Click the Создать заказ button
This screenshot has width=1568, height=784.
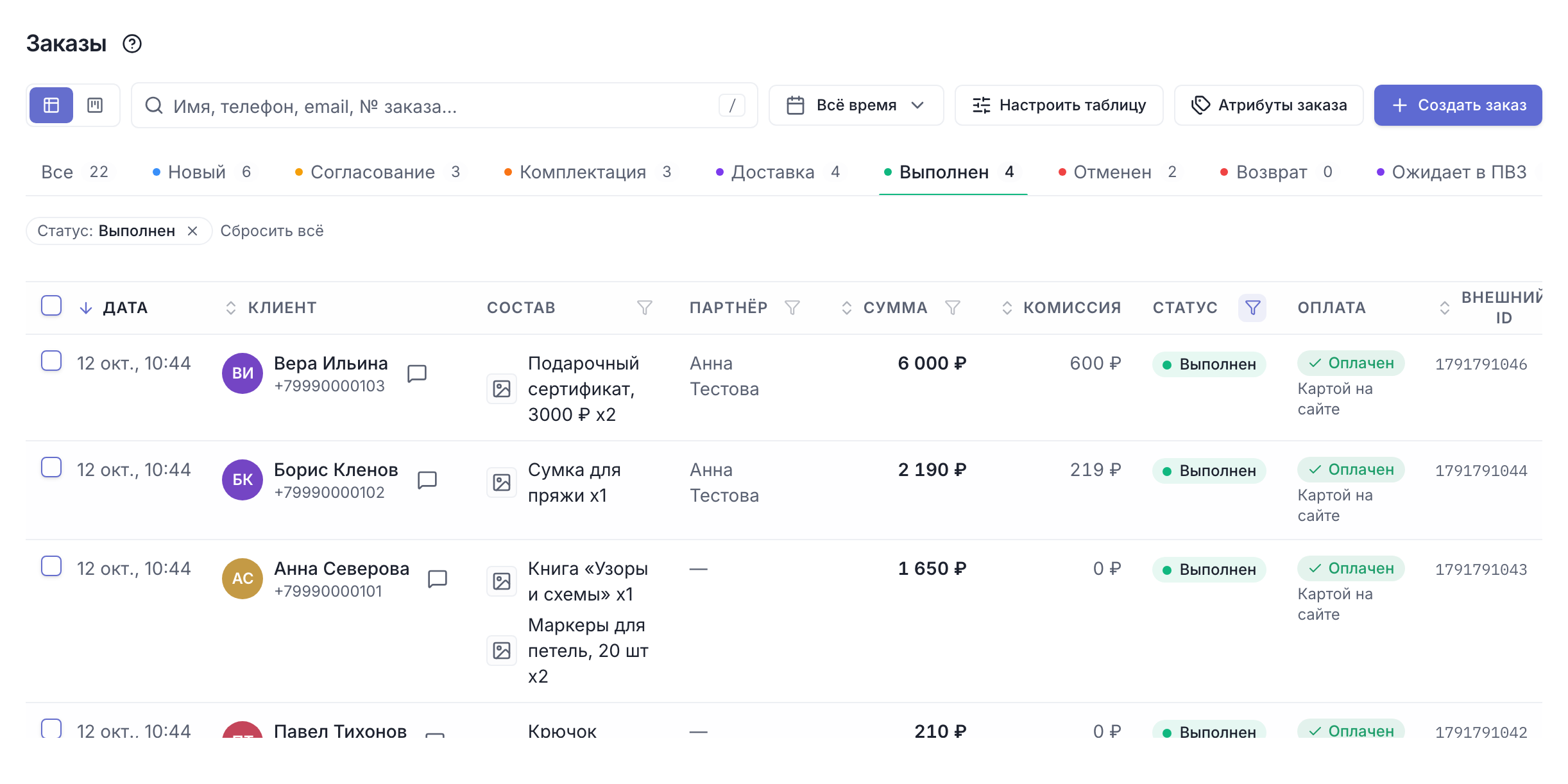[1458, 105]
